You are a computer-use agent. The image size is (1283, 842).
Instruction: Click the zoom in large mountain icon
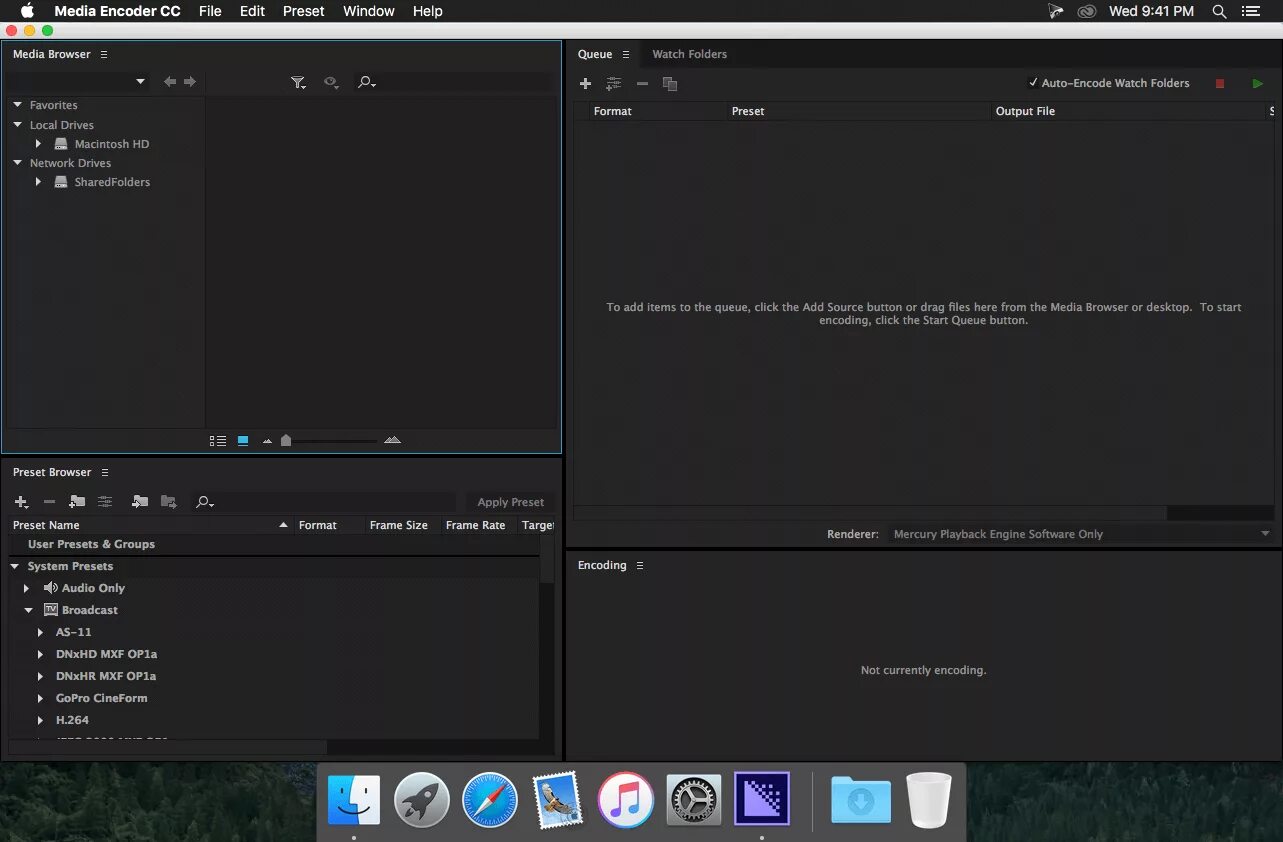[393, 440]
